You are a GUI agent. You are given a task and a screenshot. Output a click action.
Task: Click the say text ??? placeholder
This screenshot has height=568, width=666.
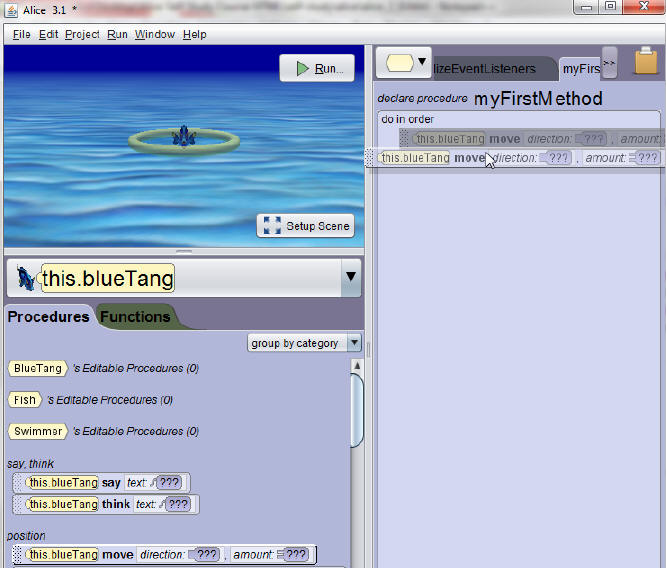(x=169, y=483)
